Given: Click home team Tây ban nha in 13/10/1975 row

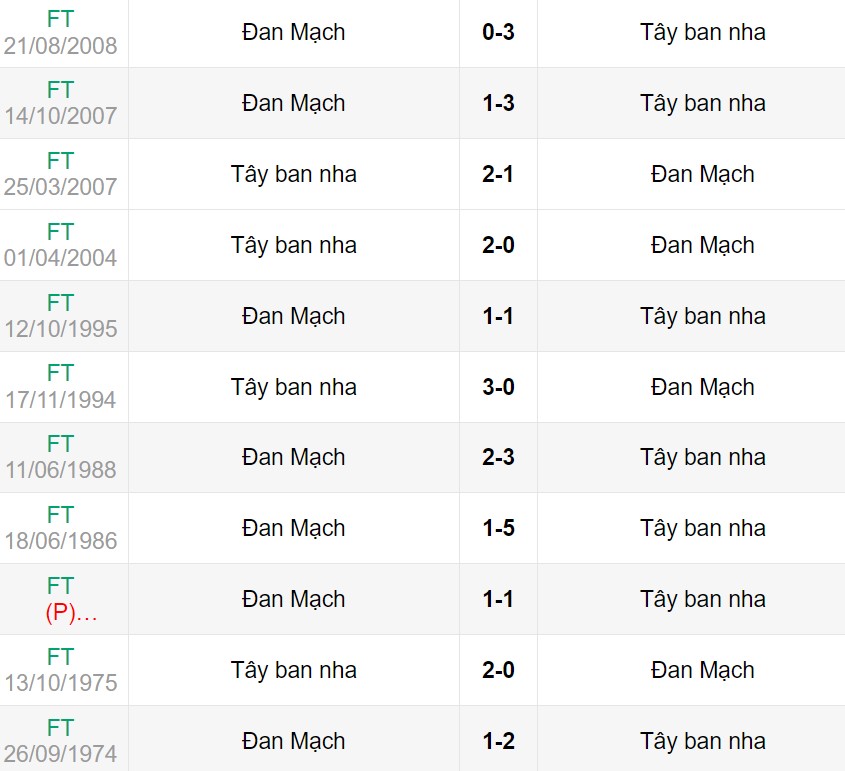Looking at the screenshot, I should coord(294,670).
